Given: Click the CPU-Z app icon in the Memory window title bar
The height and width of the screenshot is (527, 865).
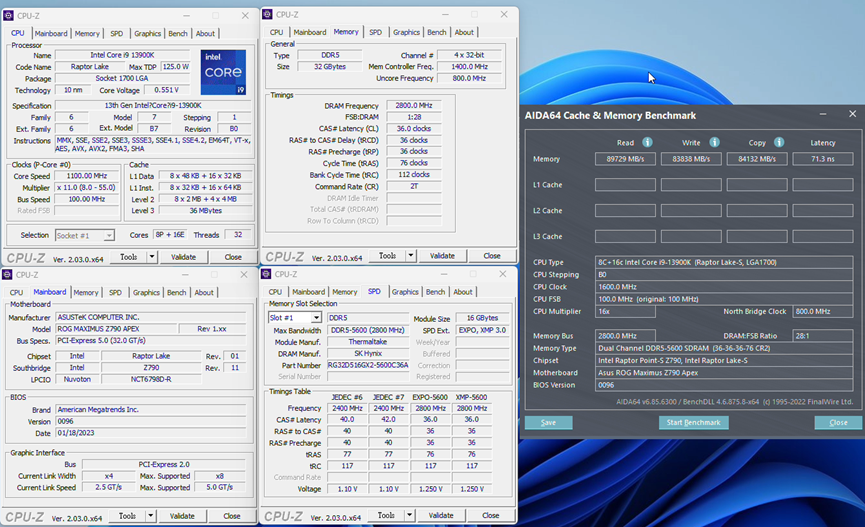Looking at the screenshot, I should point(267,14).
